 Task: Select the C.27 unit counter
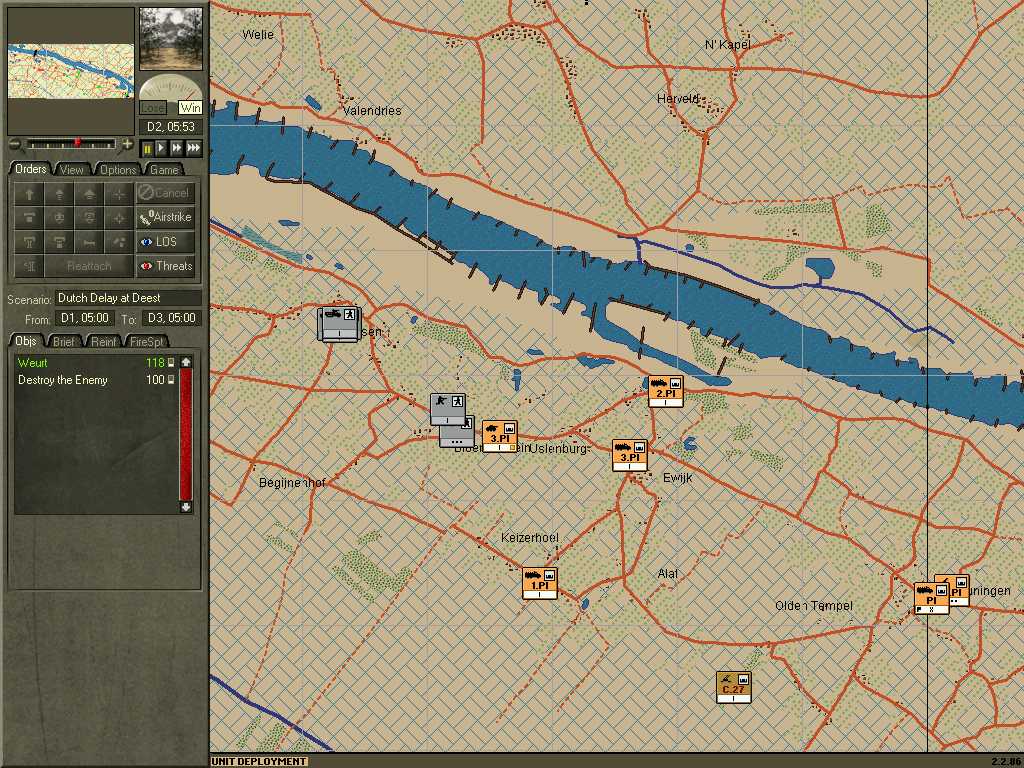pyautogui.click(x=733, y=688)
